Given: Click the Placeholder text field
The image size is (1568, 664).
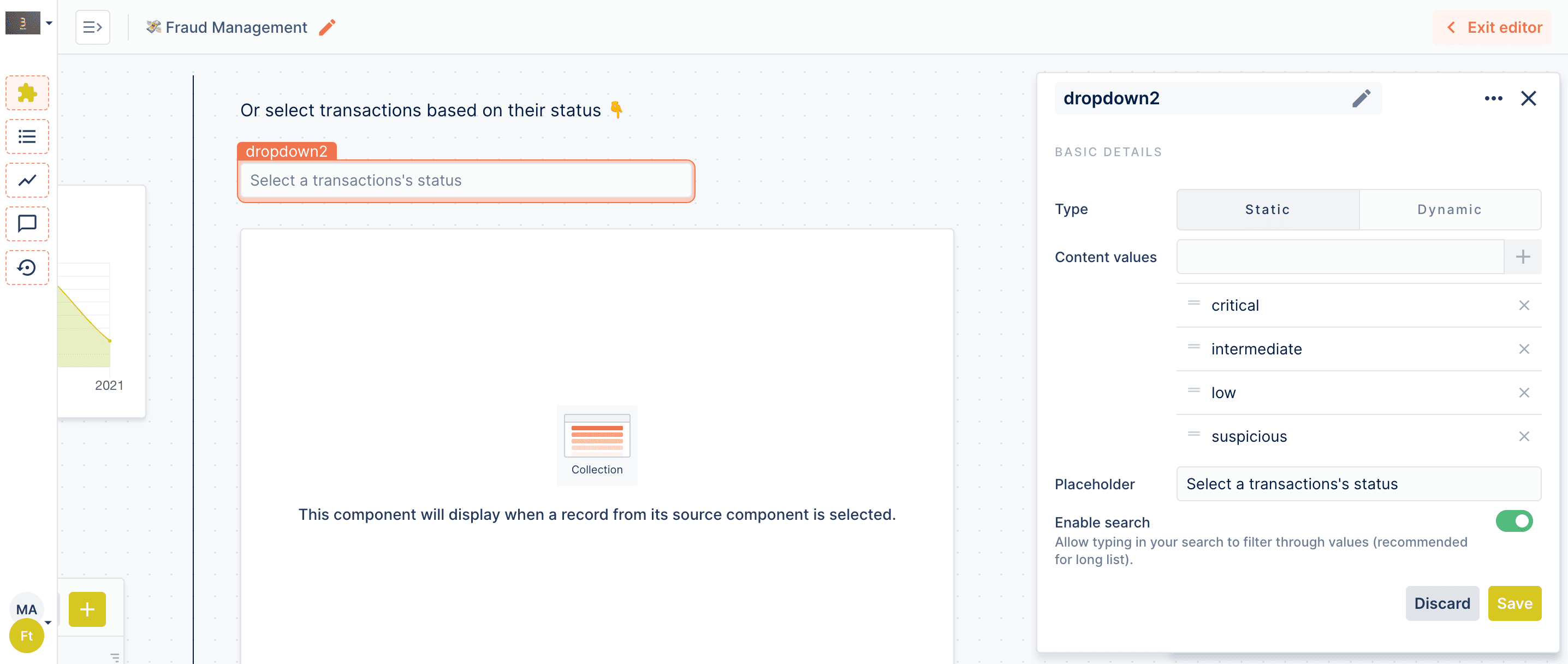Looking at the screenshot, I should click(x=1358, y=484).
